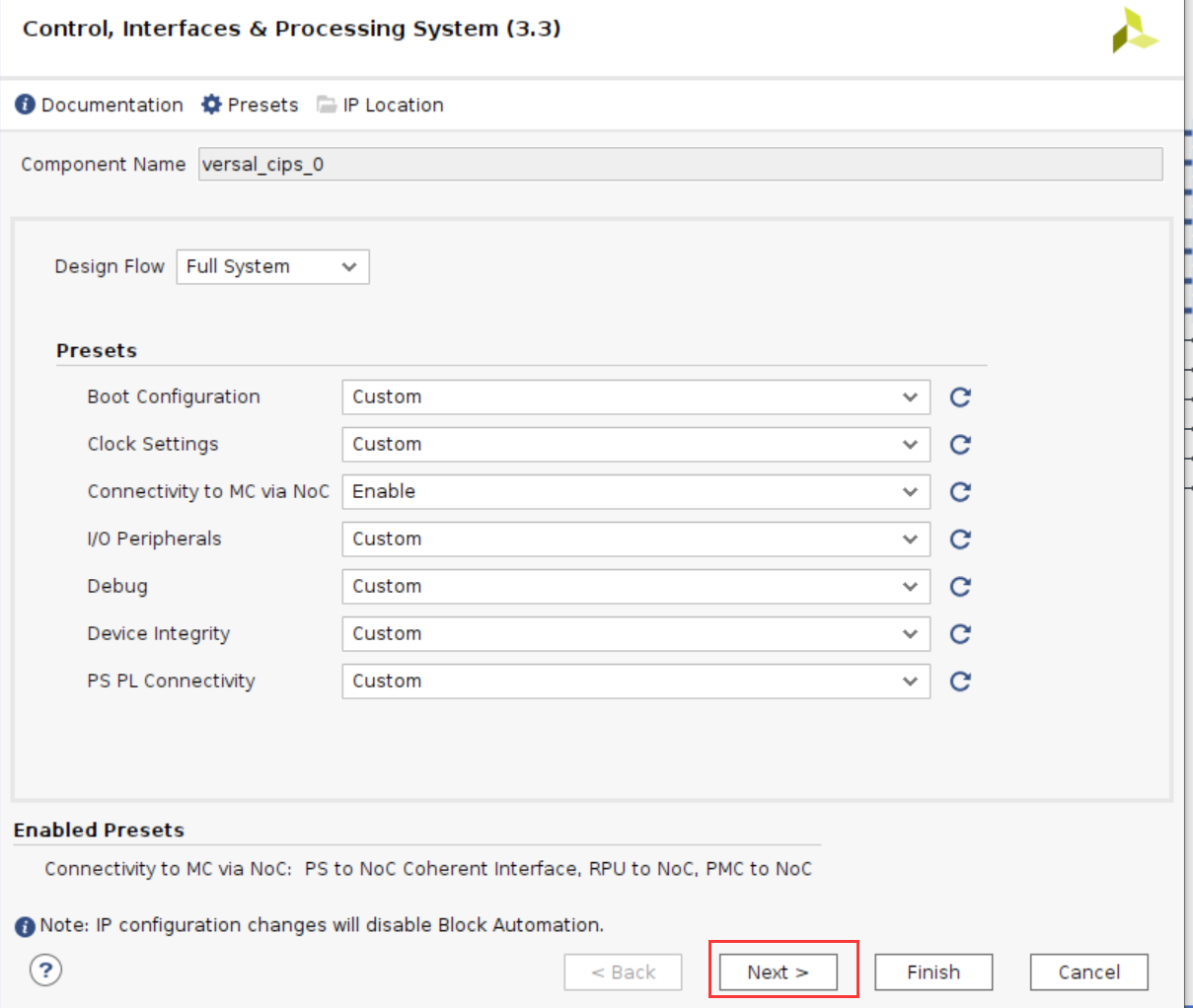1193x1008 pixels.
Task: Open help with the question mark icon
Action: pyautogui.click(x=45, y=970)
